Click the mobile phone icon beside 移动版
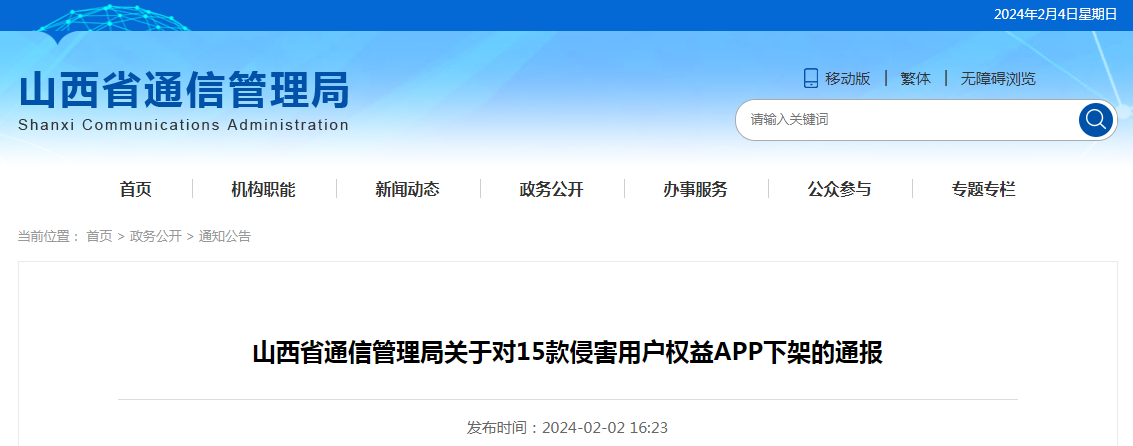 [x=811, y=79]
